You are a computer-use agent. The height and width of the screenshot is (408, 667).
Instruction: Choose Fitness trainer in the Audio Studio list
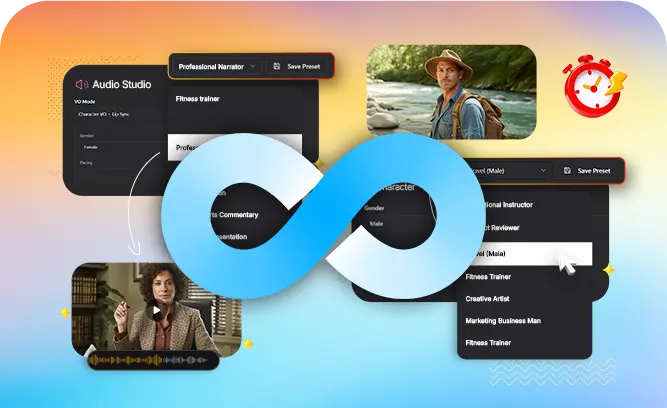pyautogui.click(x=197, y=99)
